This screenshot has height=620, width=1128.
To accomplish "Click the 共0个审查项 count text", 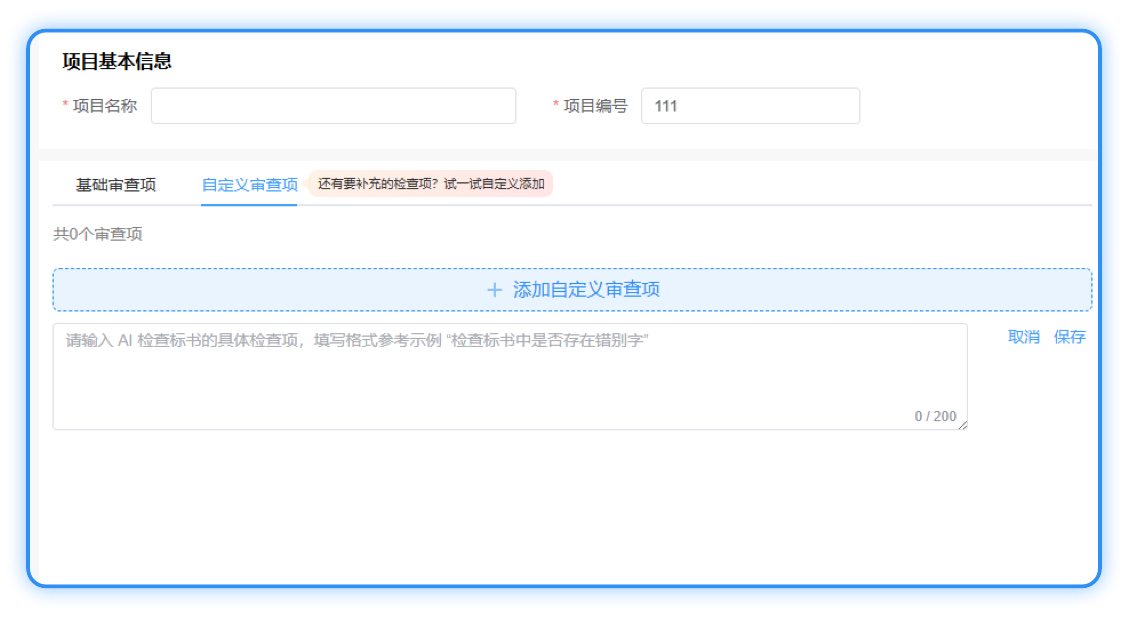I will click(x=98, y=234).
